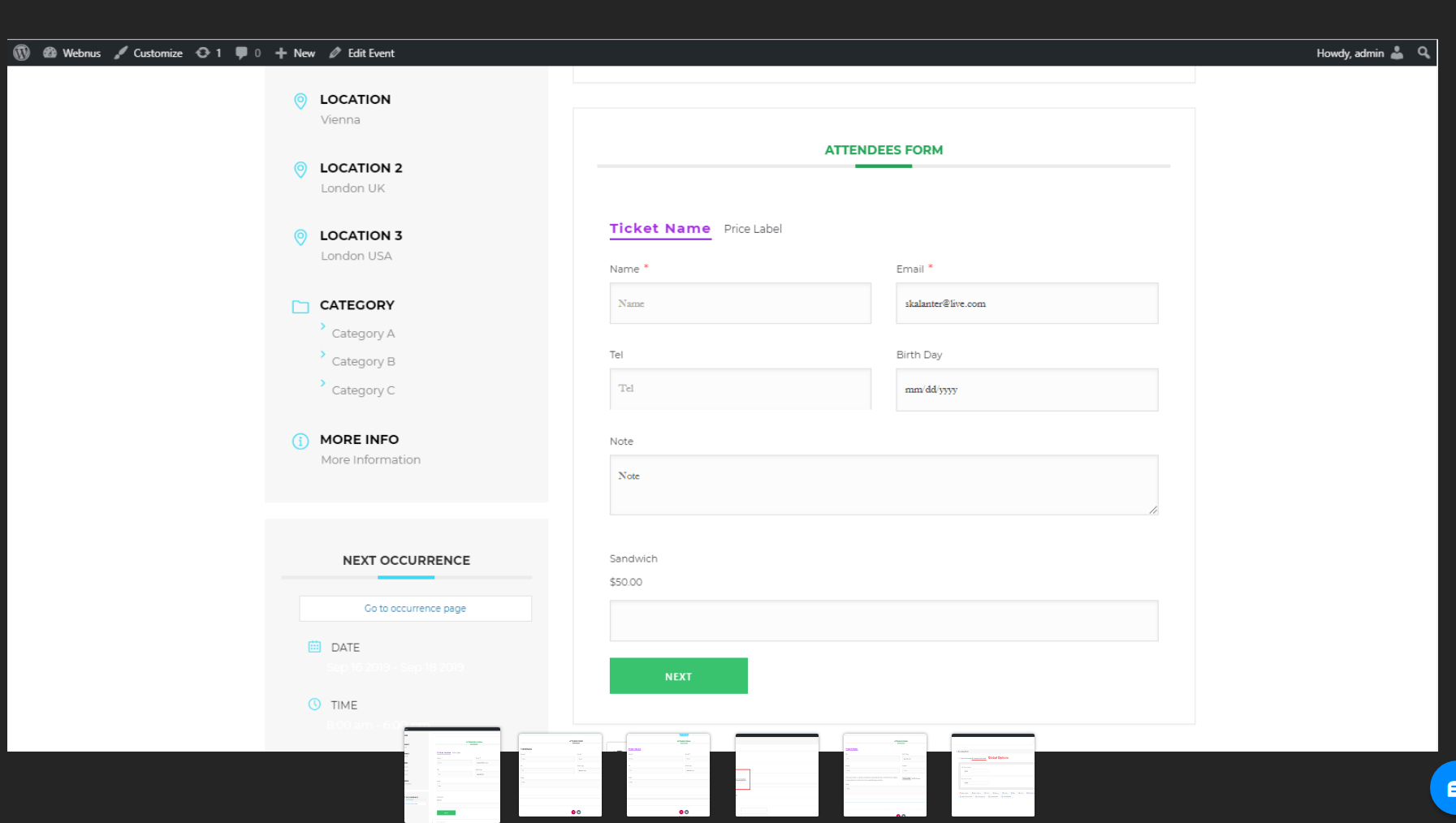The image size is (1456, 823).
Task: Open the New menu in the admin bar
Action: click(x=295, y=53)
